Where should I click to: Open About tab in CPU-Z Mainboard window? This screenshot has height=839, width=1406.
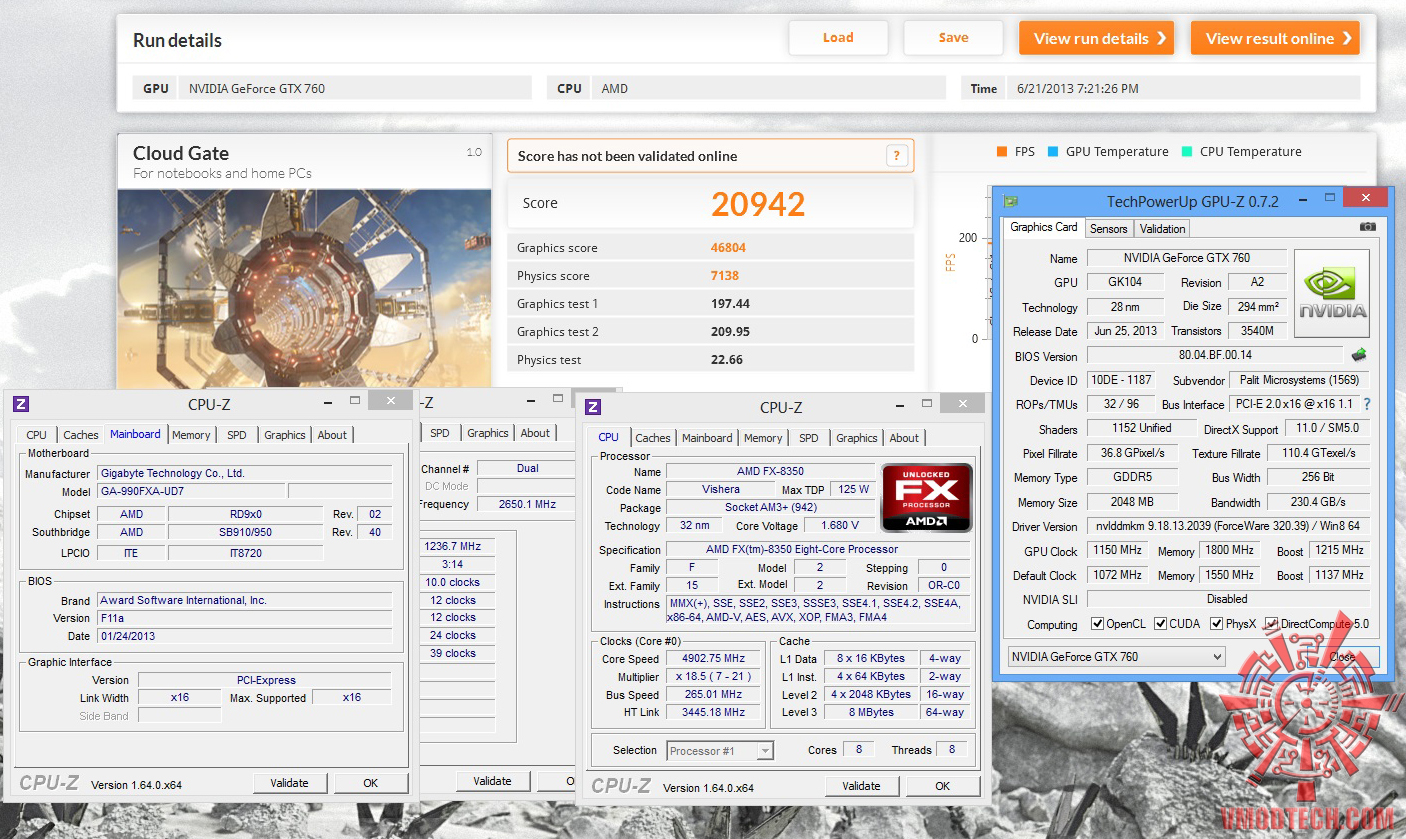(332, 435)
